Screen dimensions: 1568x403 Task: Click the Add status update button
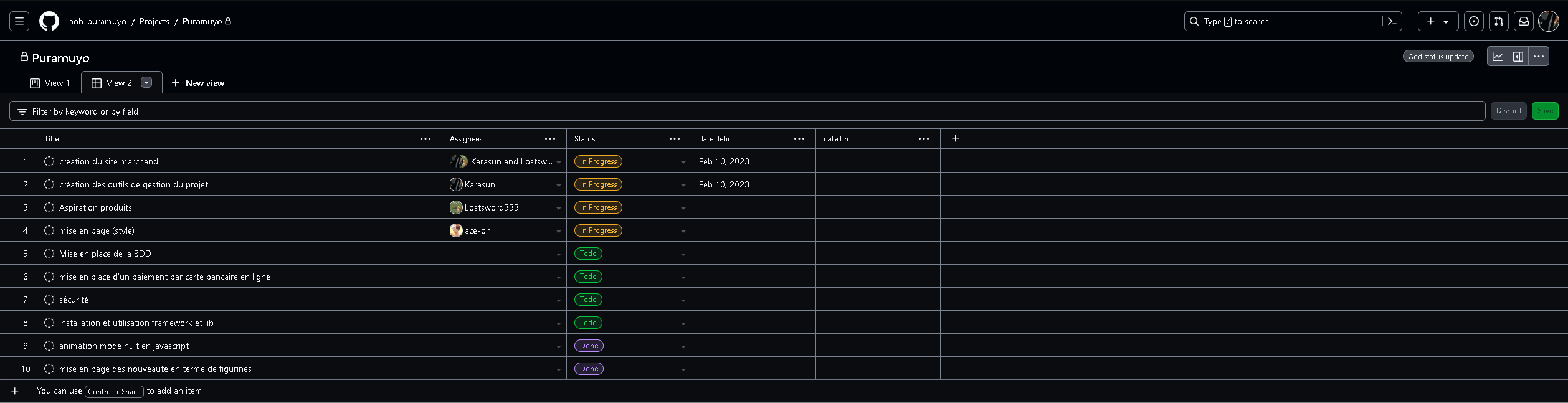click(1438, 57)
